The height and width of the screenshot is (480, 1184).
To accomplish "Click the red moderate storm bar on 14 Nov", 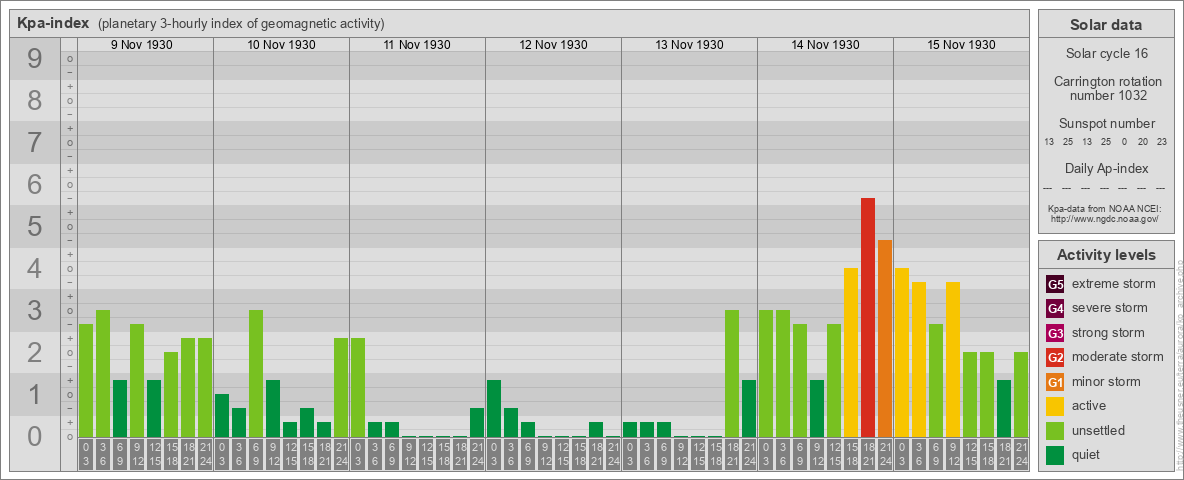I will pyautogui.click(x=868, y=317).
